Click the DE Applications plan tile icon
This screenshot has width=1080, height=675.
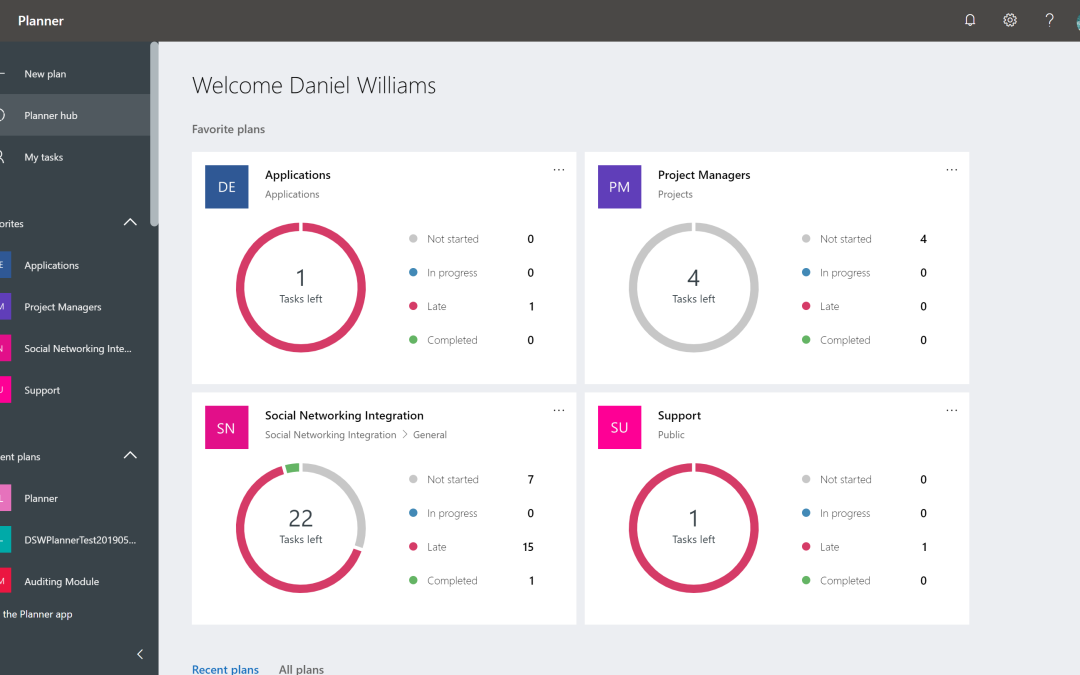(226, 186)
